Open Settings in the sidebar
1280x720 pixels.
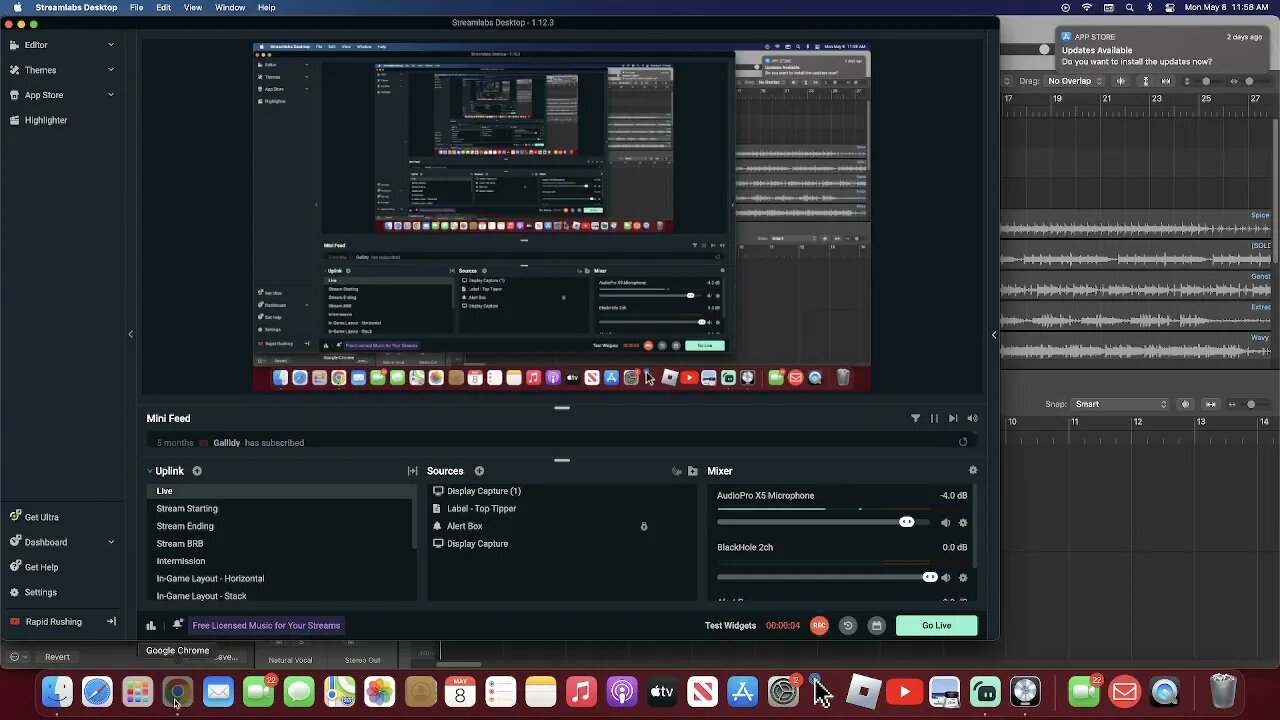[33, 592]
